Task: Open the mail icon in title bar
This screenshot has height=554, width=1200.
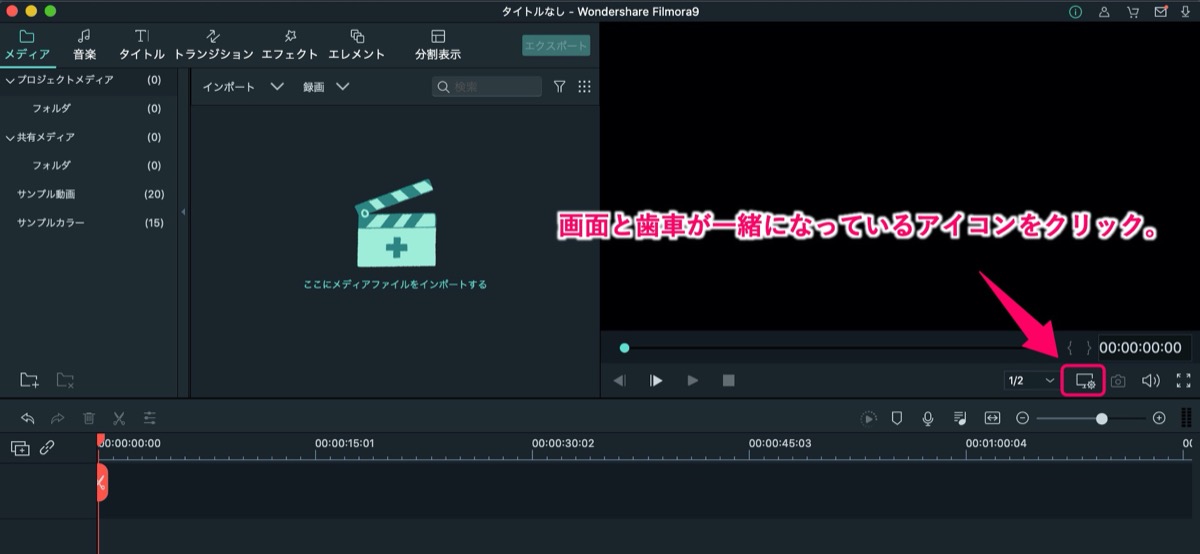Action: (x=1160, y=12)
